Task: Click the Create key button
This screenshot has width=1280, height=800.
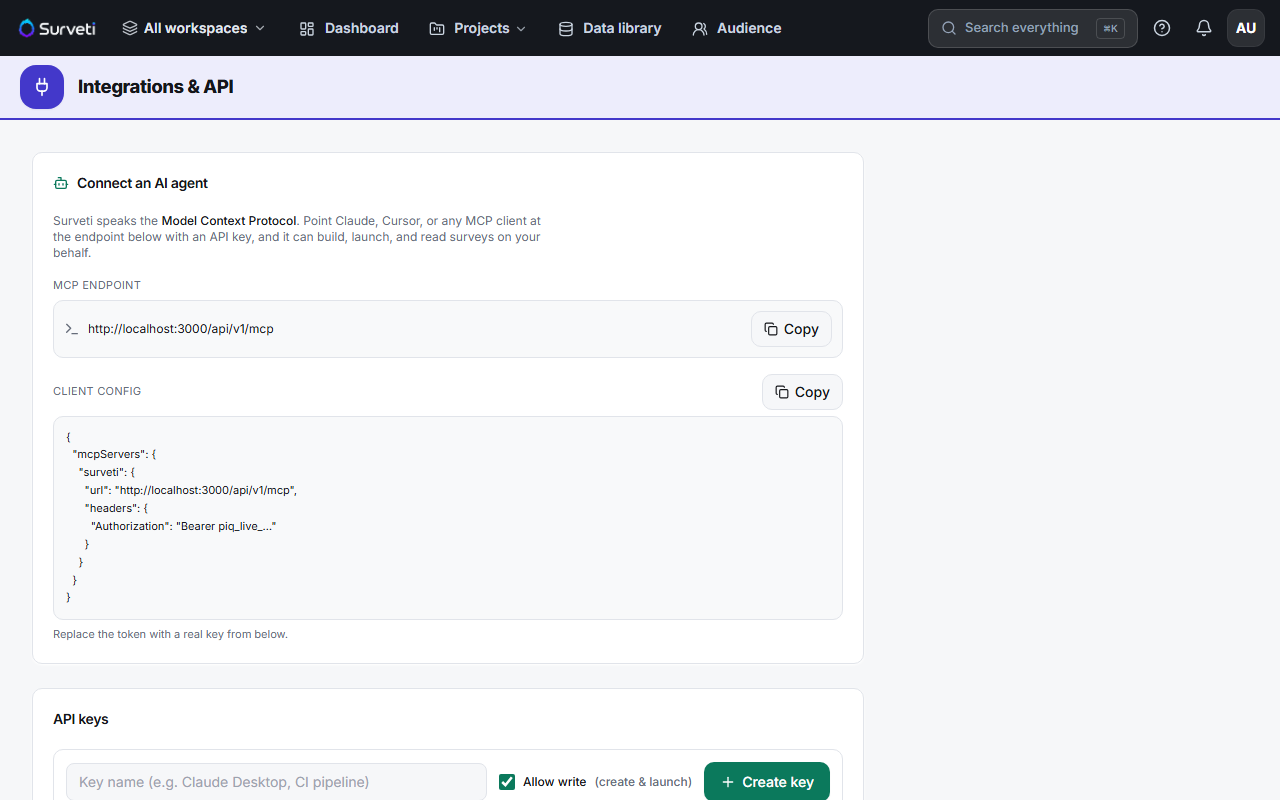Action: (767, 782)
